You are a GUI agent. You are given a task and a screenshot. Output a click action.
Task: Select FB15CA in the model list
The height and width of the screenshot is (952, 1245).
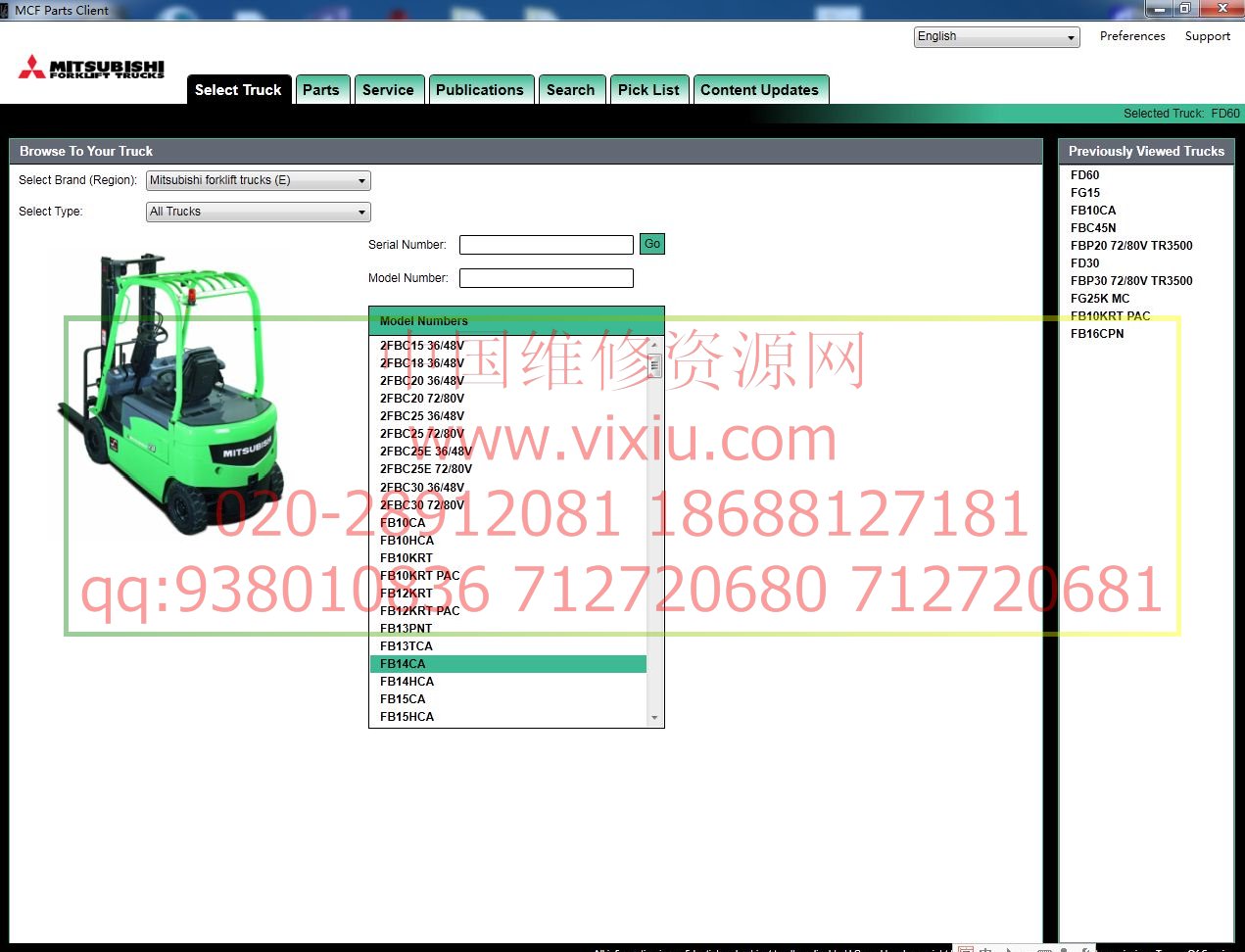pyautogui.click(x=403, y=699)
